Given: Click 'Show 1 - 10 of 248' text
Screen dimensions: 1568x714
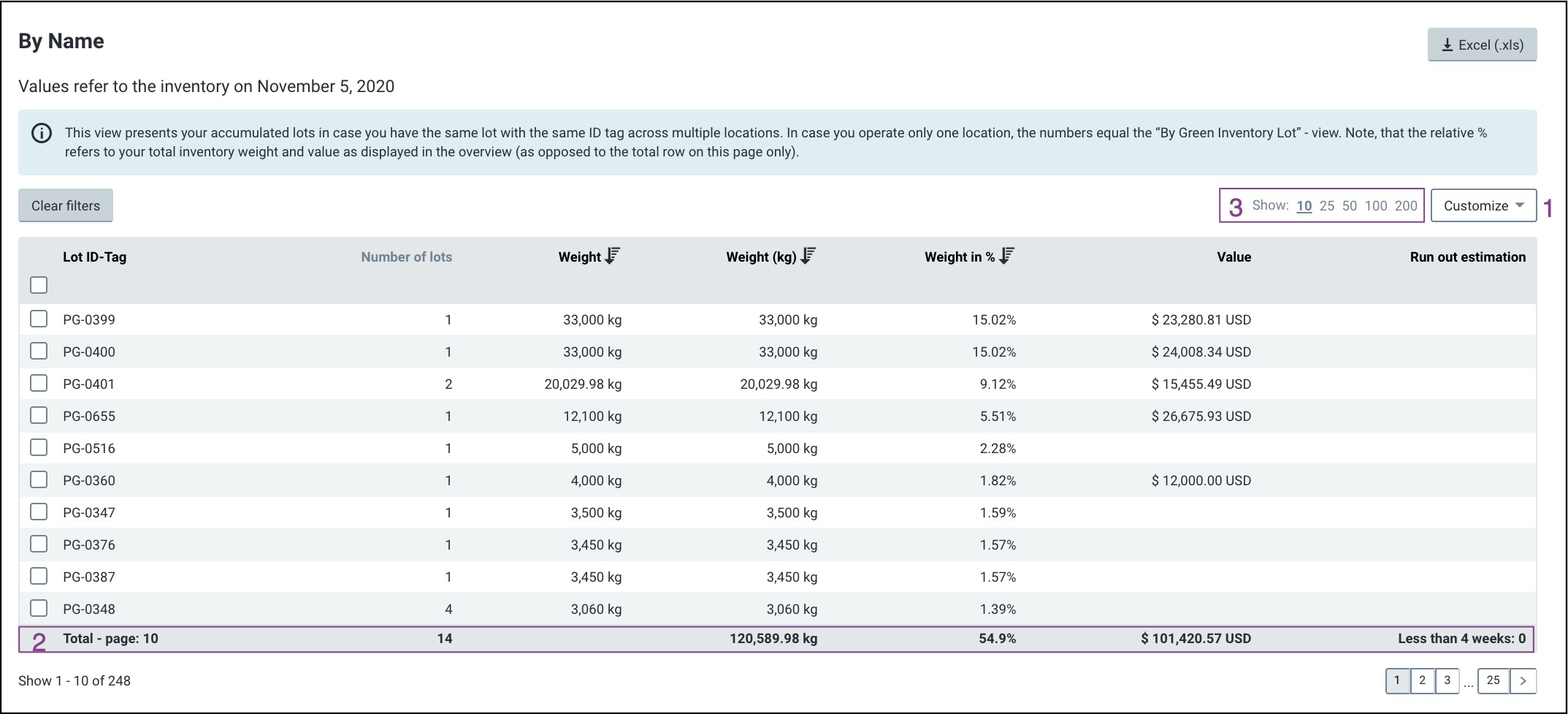Looking at the screenshot, I should click(x=74, y=681).
